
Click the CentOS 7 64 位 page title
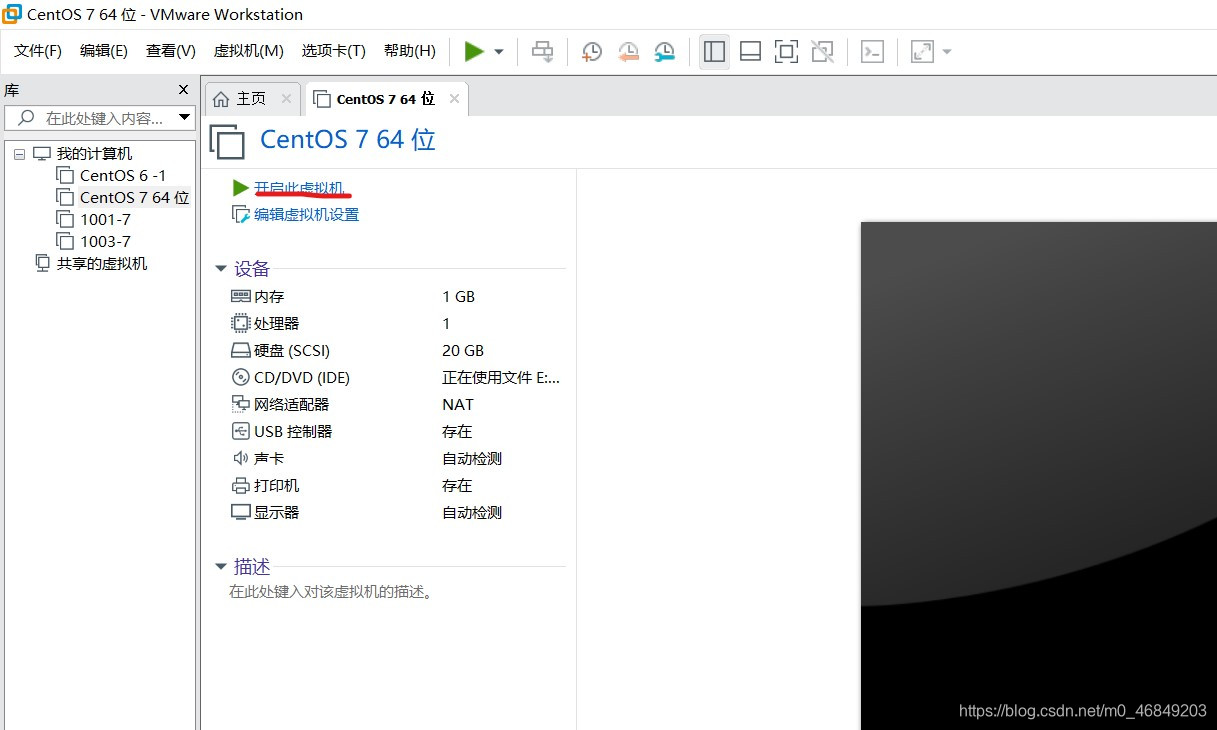coord(348,139)
